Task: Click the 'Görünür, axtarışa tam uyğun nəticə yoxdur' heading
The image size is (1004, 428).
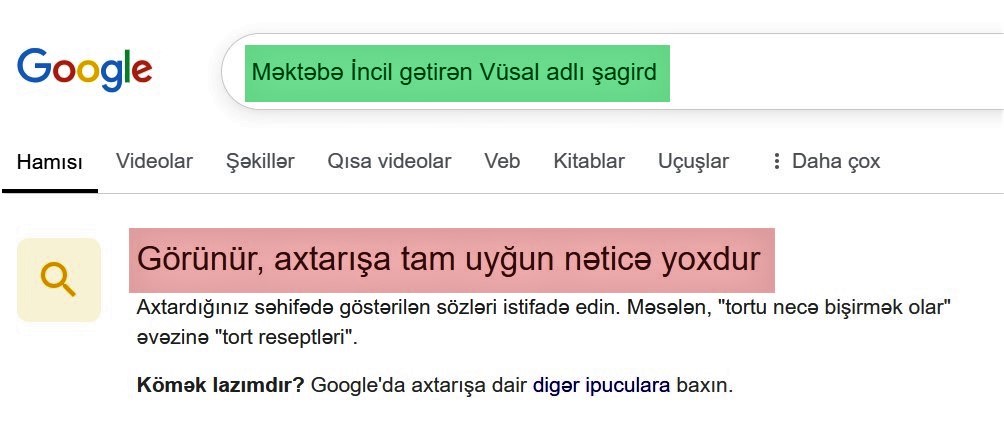Action: click(x=449, y=260)
